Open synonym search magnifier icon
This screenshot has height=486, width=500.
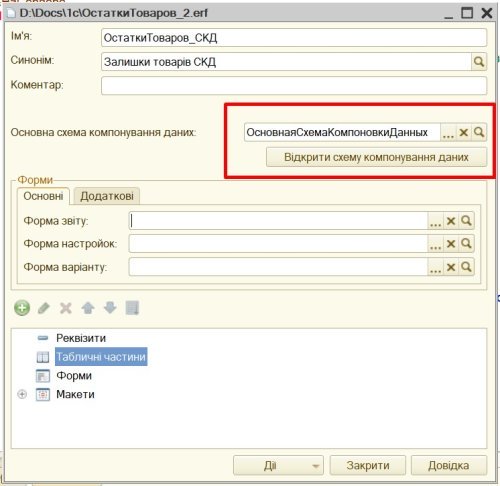pos(479,62)
